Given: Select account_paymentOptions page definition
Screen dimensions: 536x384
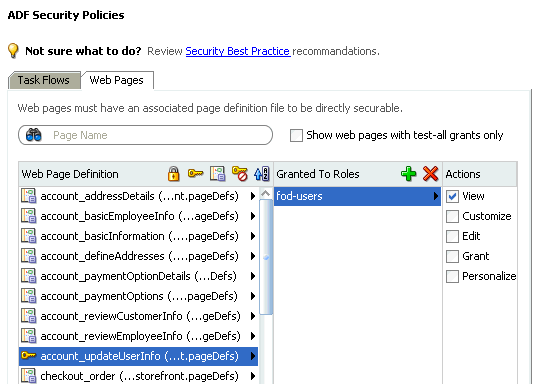Looking at the screenshot, I should [x=138, y=296].
